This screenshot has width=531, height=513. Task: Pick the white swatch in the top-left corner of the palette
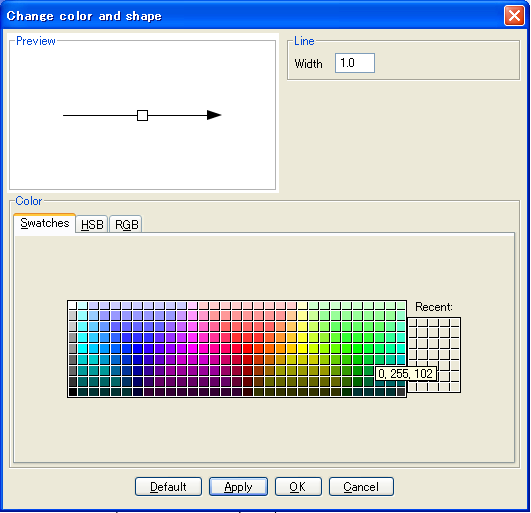pos(72,305)
